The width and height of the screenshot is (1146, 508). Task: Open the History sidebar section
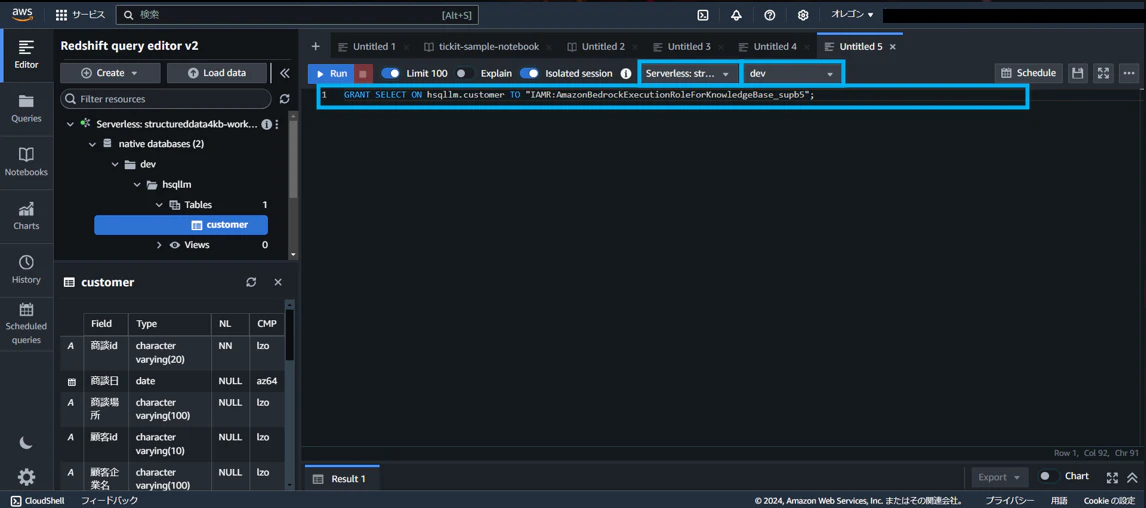click(x=26, y=270)
